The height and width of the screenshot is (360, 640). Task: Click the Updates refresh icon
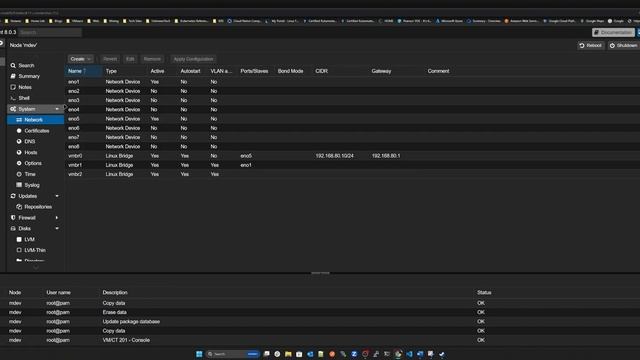[x=13, y=196]
